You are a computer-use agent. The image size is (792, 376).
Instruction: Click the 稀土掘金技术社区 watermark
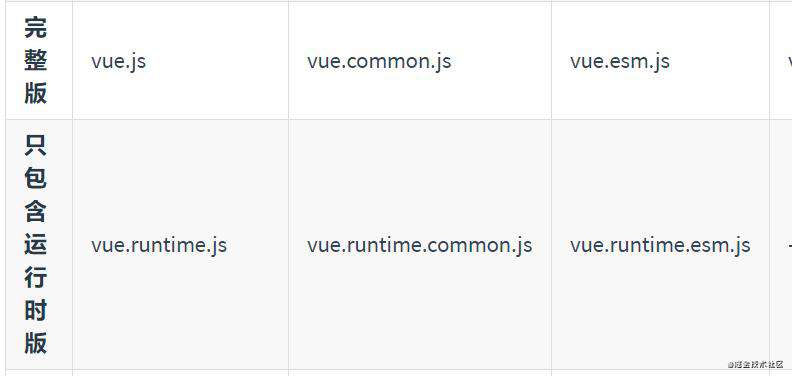pyautogui.click(x=755, y=364)
